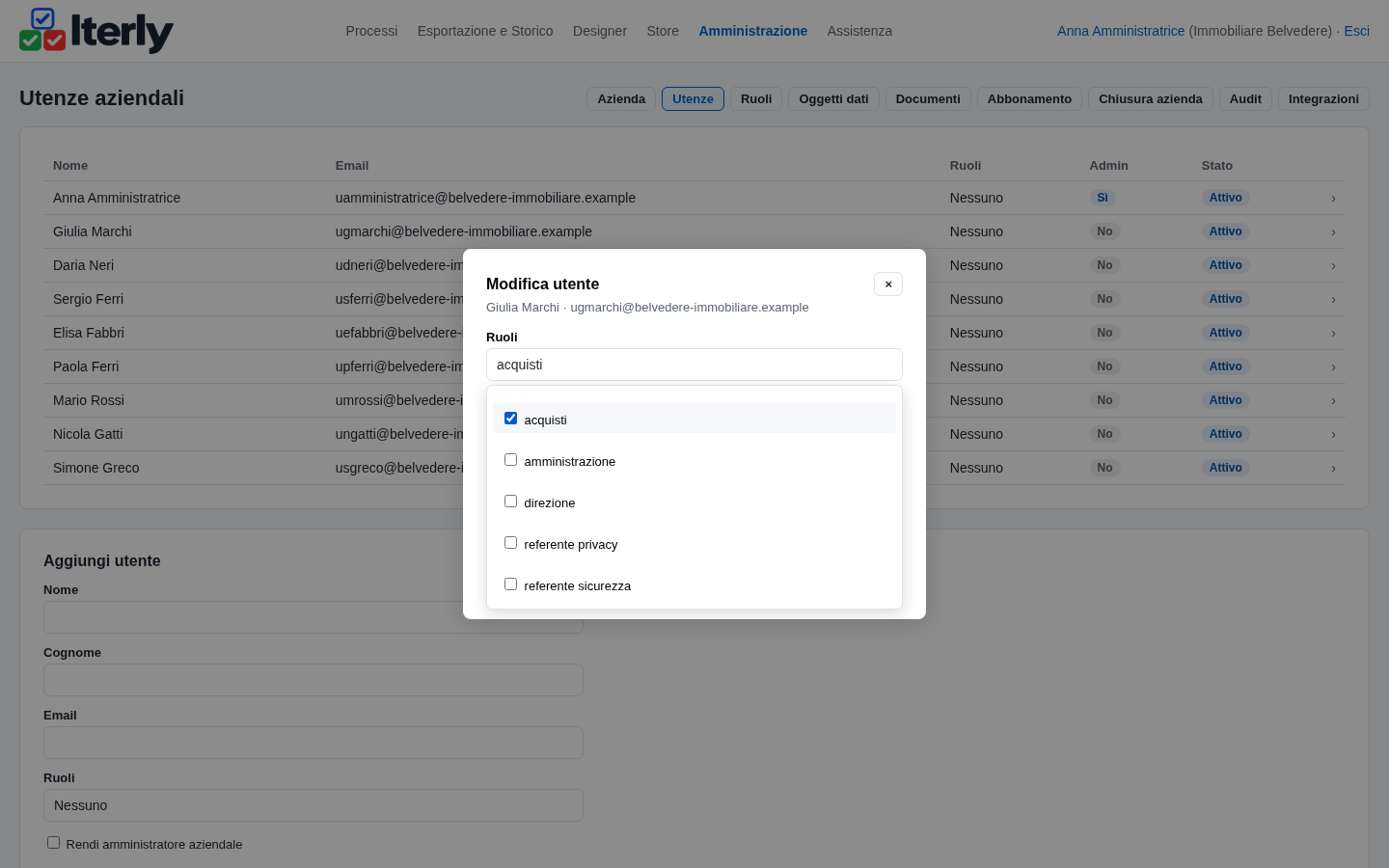Screen dimensions: 1389x868
Task: Toggle Rendi amministratore aziendale checkbox
Action: tap(53, 842)
